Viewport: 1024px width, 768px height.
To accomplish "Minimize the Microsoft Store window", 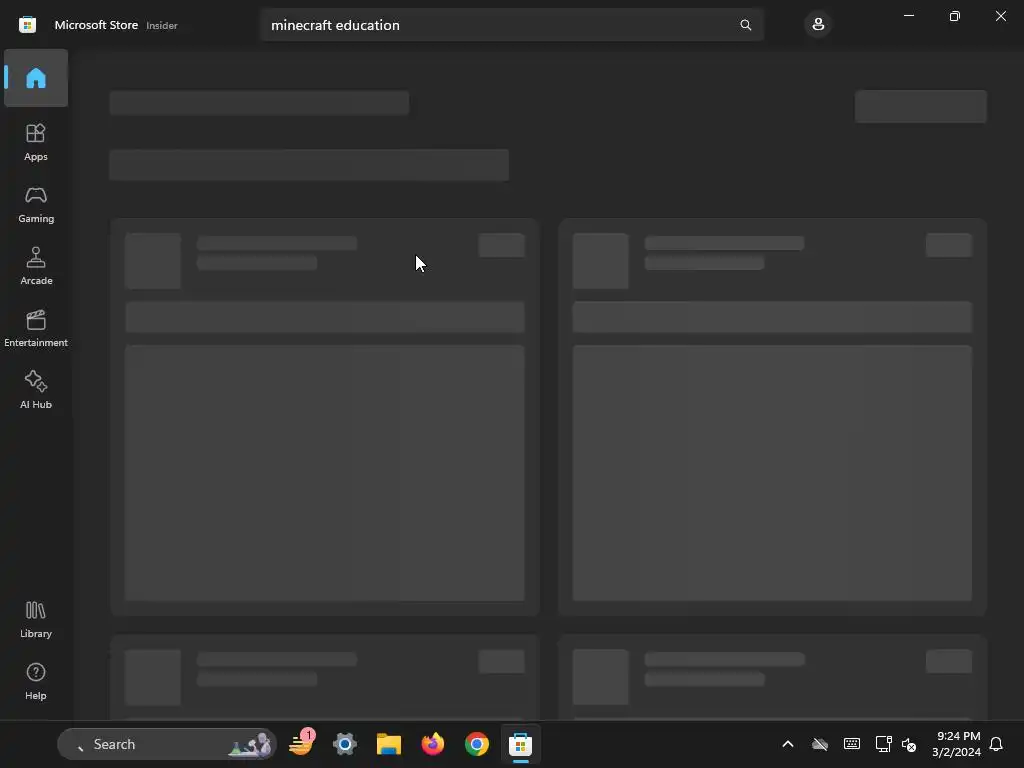I will tap(909, 16).
